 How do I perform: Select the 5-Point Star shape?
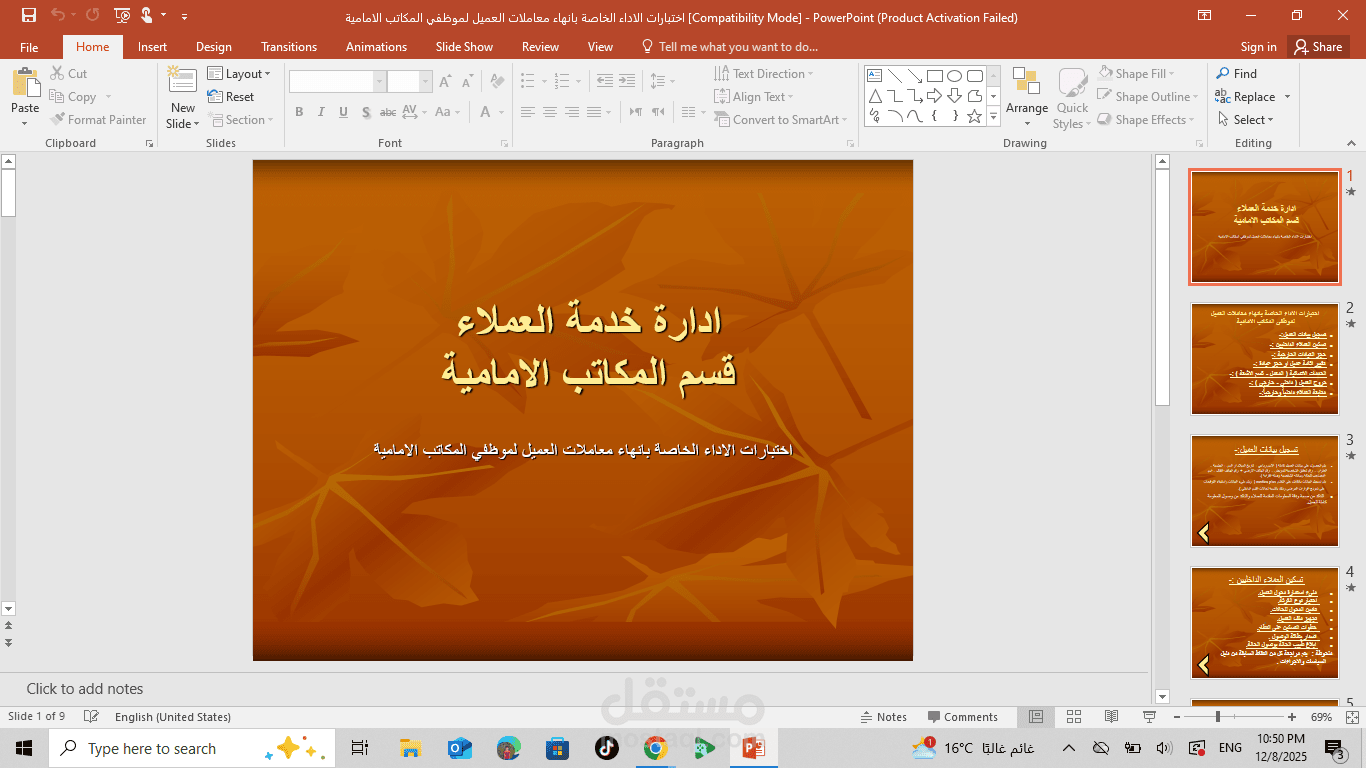coord(975,115)
